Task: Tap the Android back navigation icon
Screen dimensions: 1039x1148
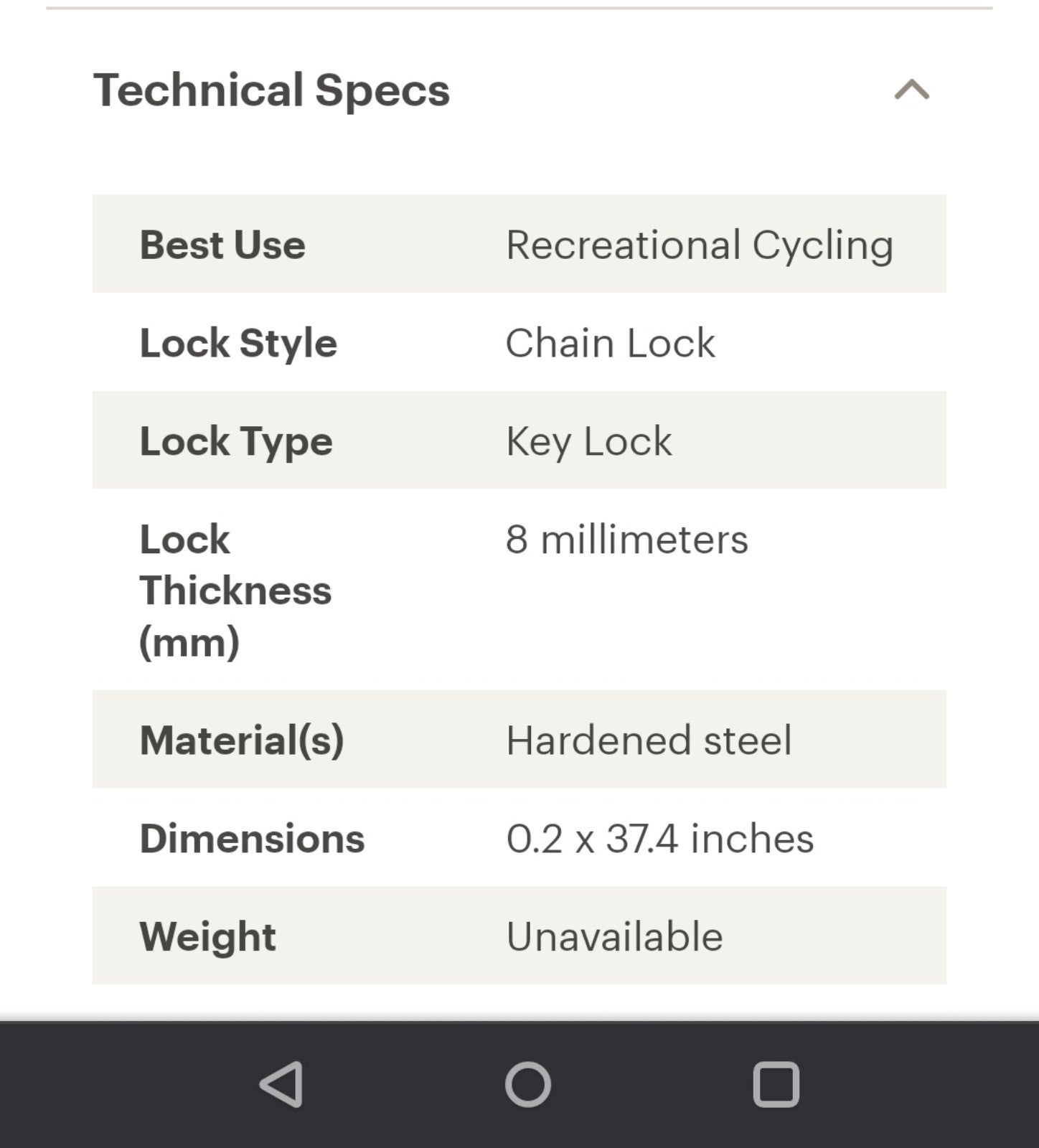Action: [281, 1084]
